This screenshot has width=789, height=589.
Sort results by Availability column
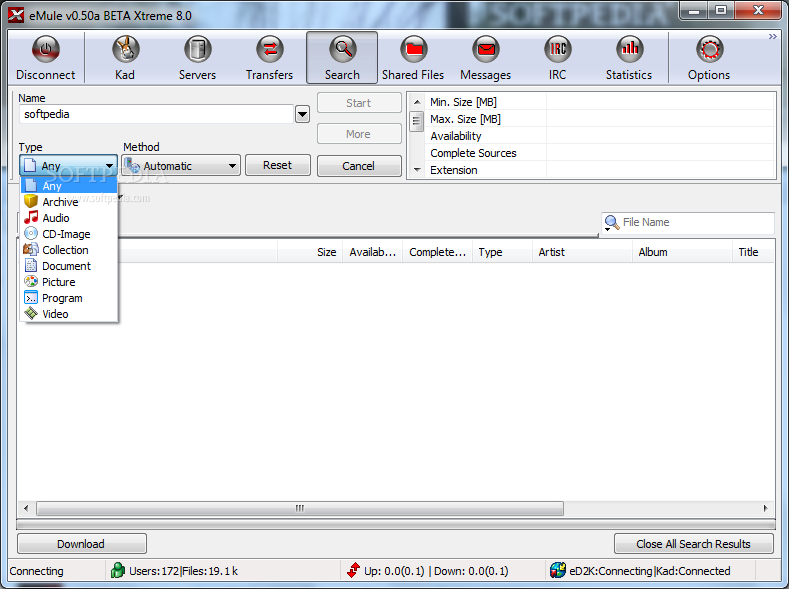373,252
